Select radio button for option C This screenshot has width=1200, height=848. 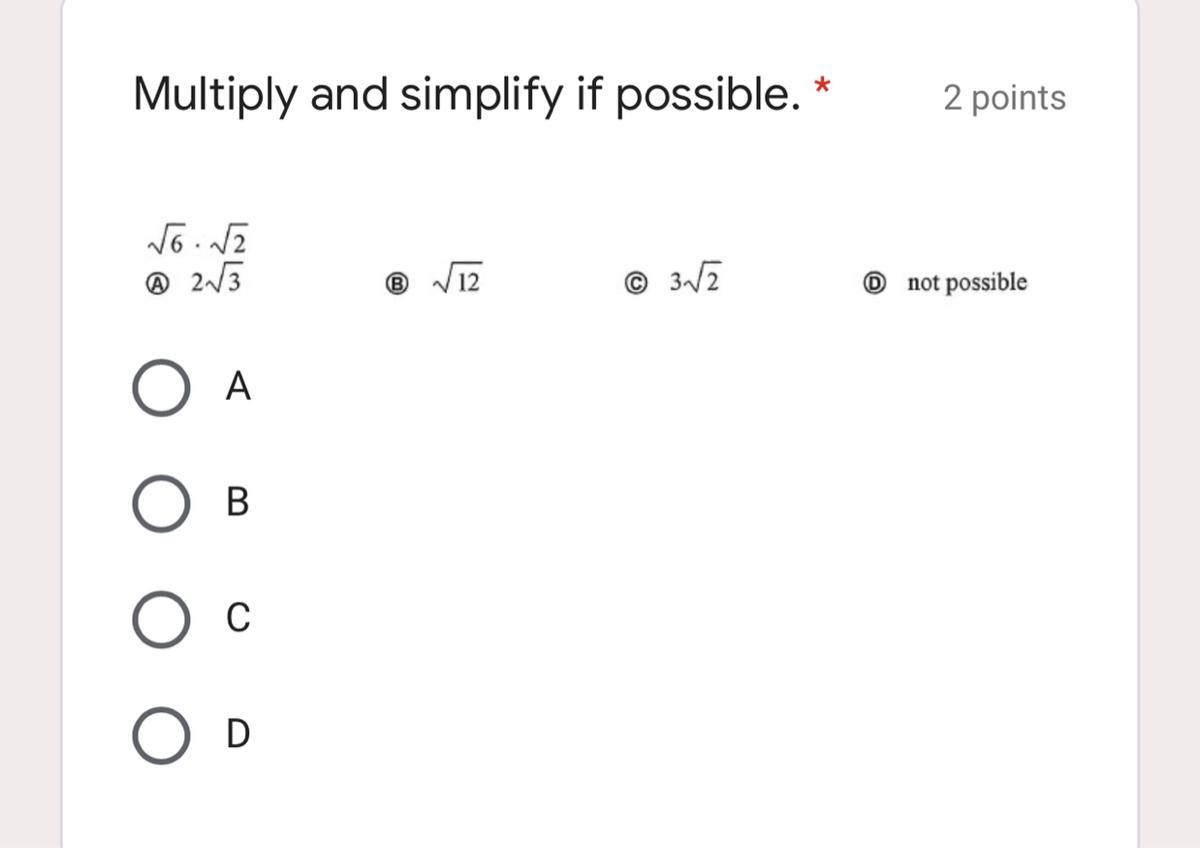(160, 619)
